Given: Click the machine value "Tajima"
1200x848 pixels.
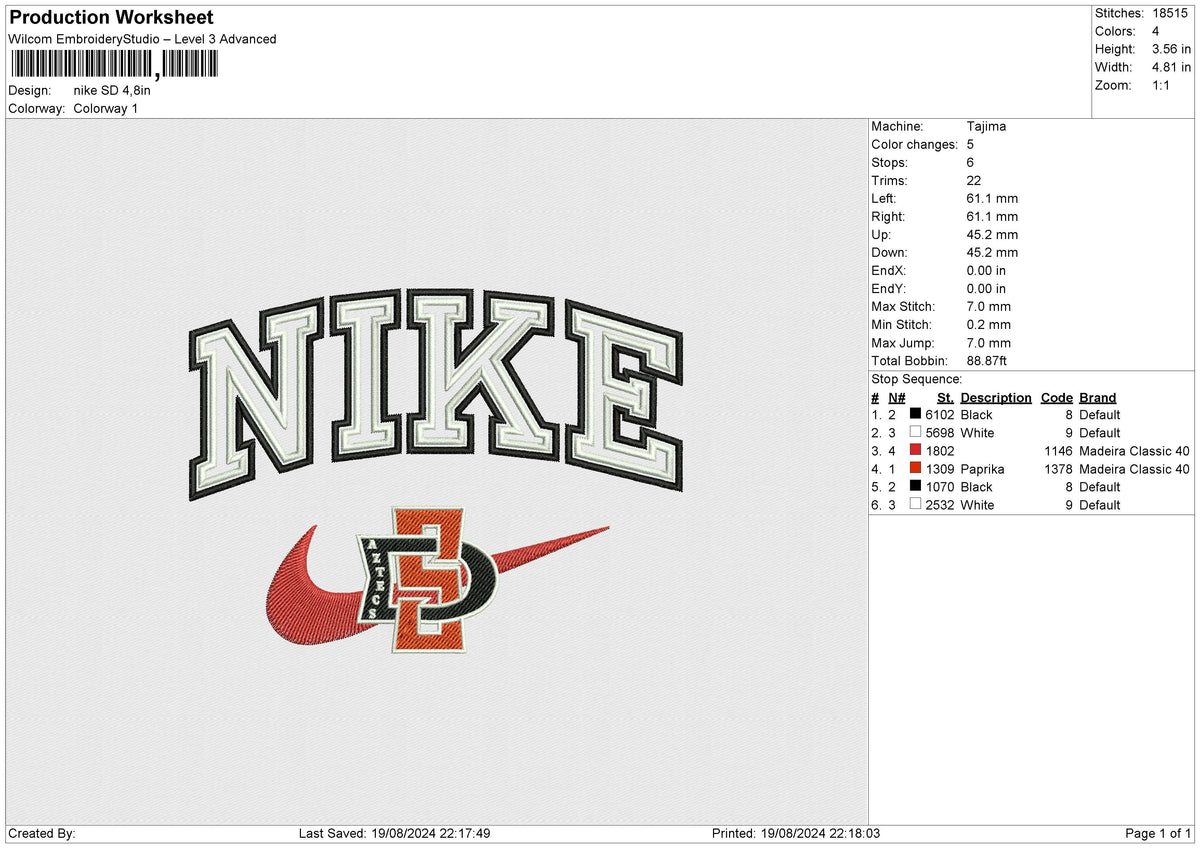Looking at the screenshot, I should (986, 127).
